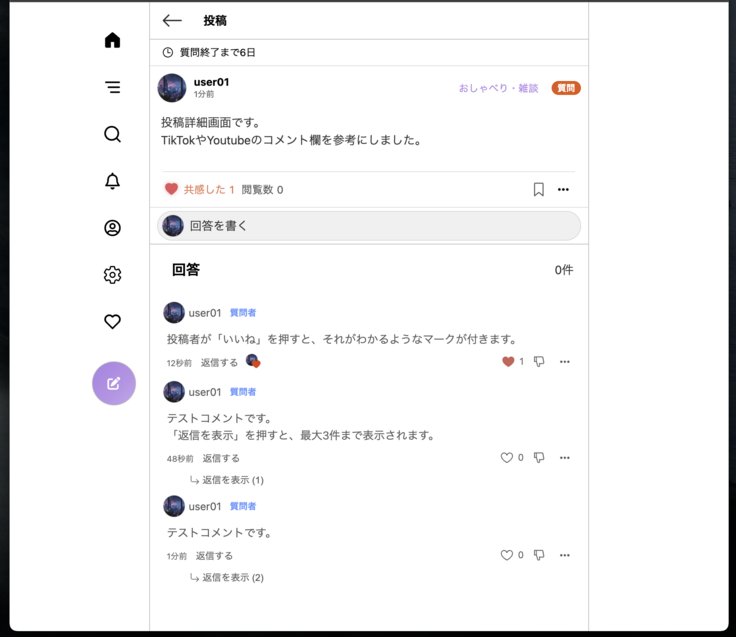
Task: Open notifications bell in the sidebar
Action: (112, 181)
